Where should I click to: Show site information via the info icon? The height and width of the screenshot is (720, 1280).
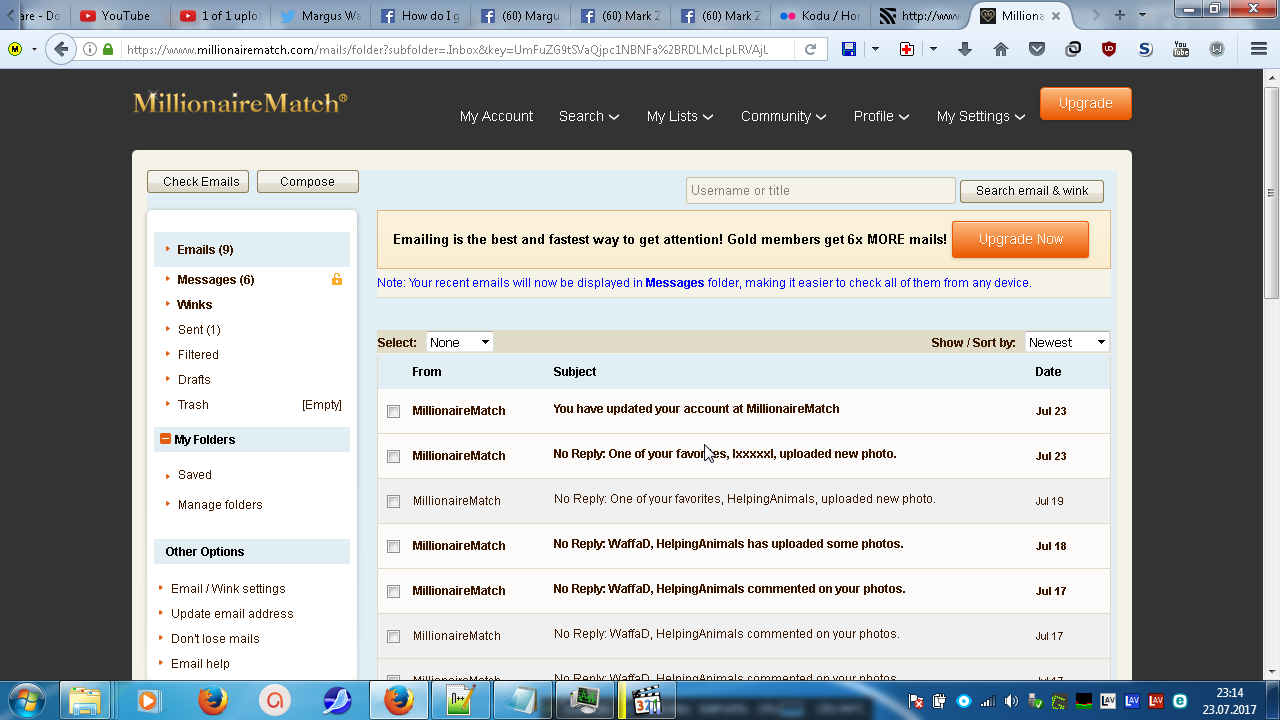pyautogui.click(x=90, y=49)
